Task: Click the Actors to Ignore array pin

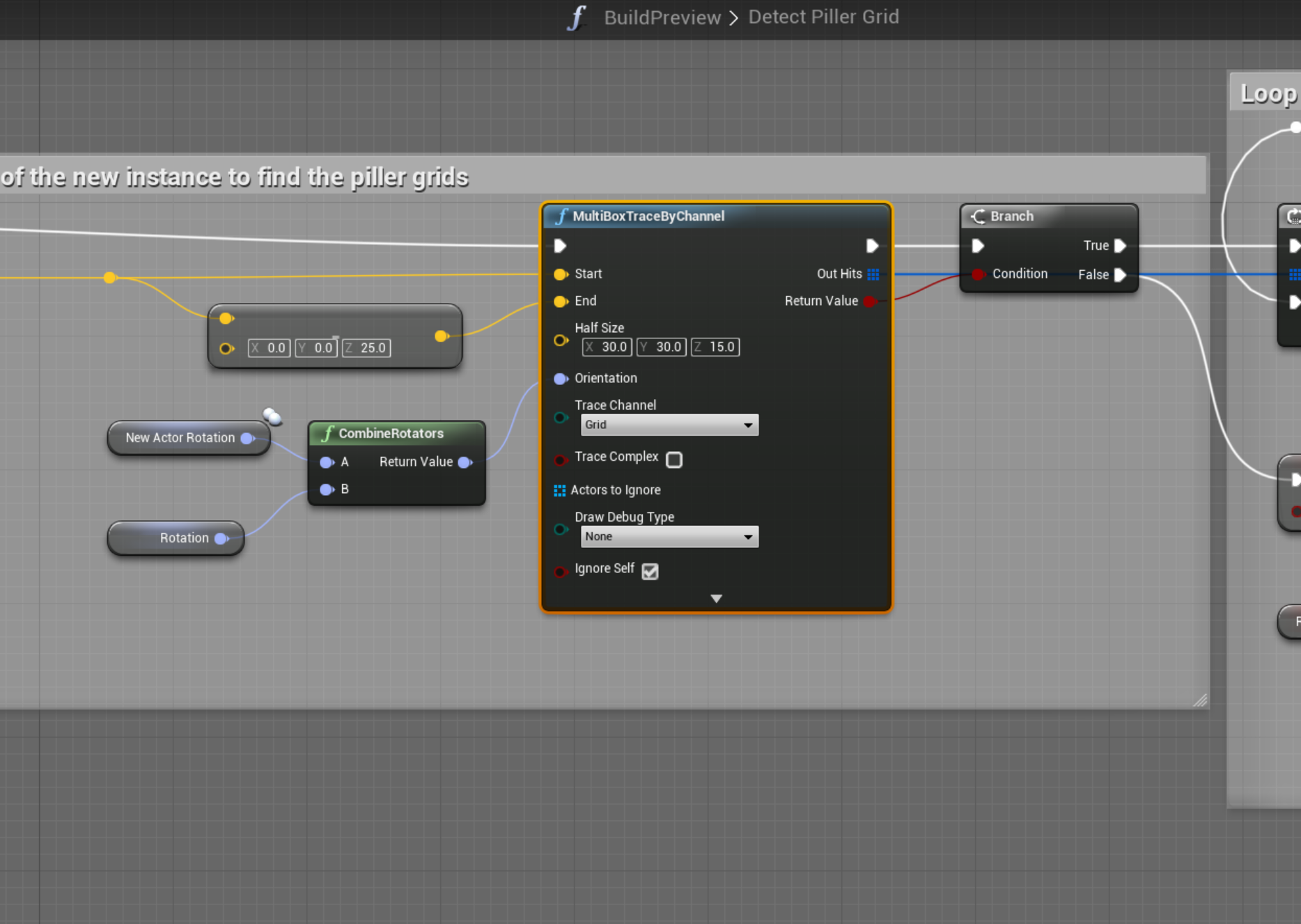Action: [x=559, y=491]
